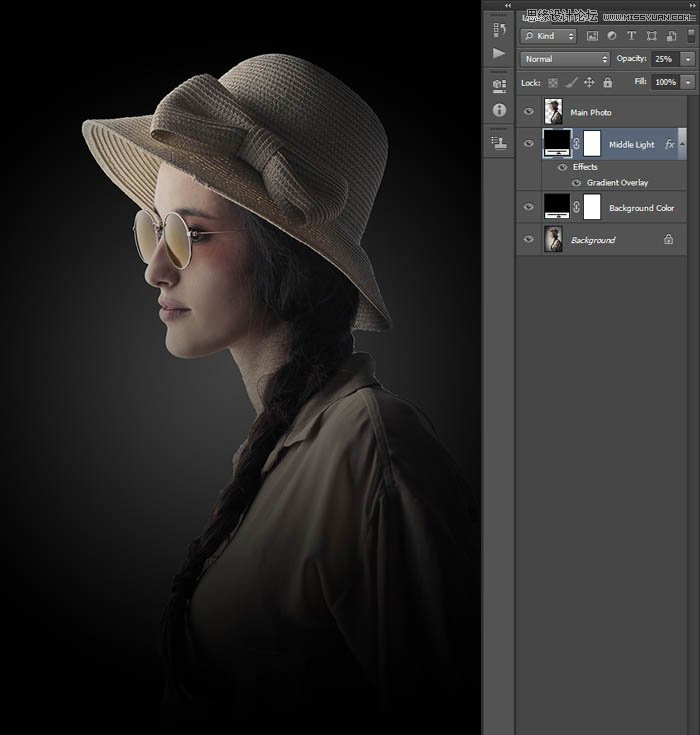Click the Middle Light layer mask thumbnail
Screen dimensions: 700x735
591,144
